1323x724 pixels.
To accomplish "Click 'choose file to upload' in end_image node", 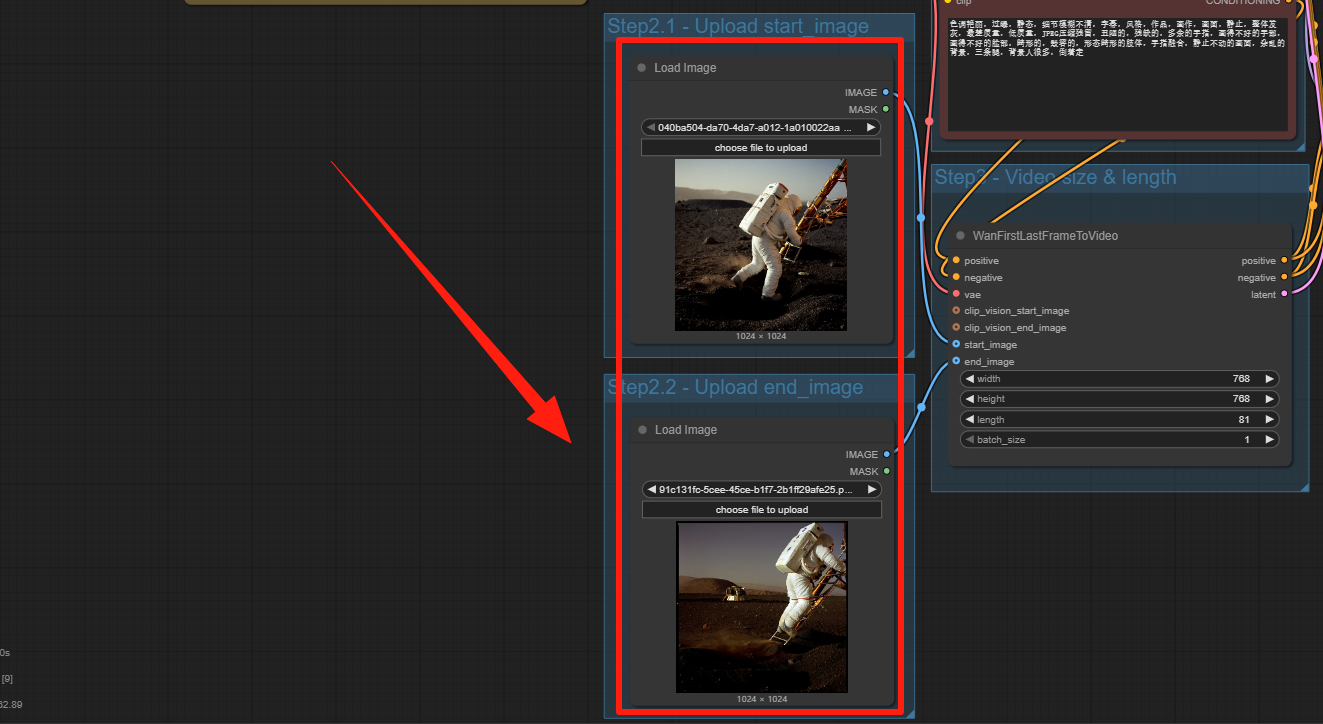I will point(761,510).
